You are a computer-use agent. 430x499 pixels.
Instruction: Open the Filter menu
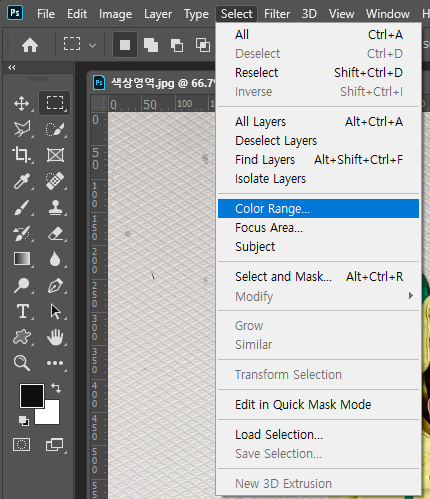click(x=277, y=14)
